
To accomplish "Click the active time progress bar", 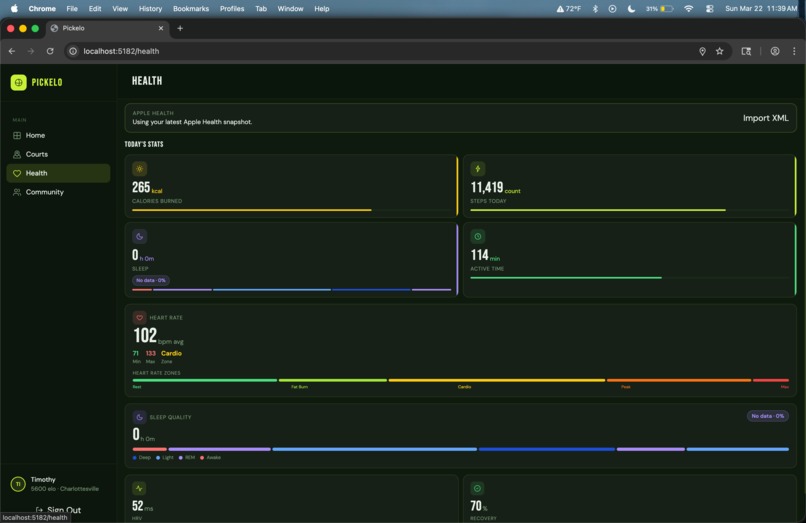I will [630, 278].
